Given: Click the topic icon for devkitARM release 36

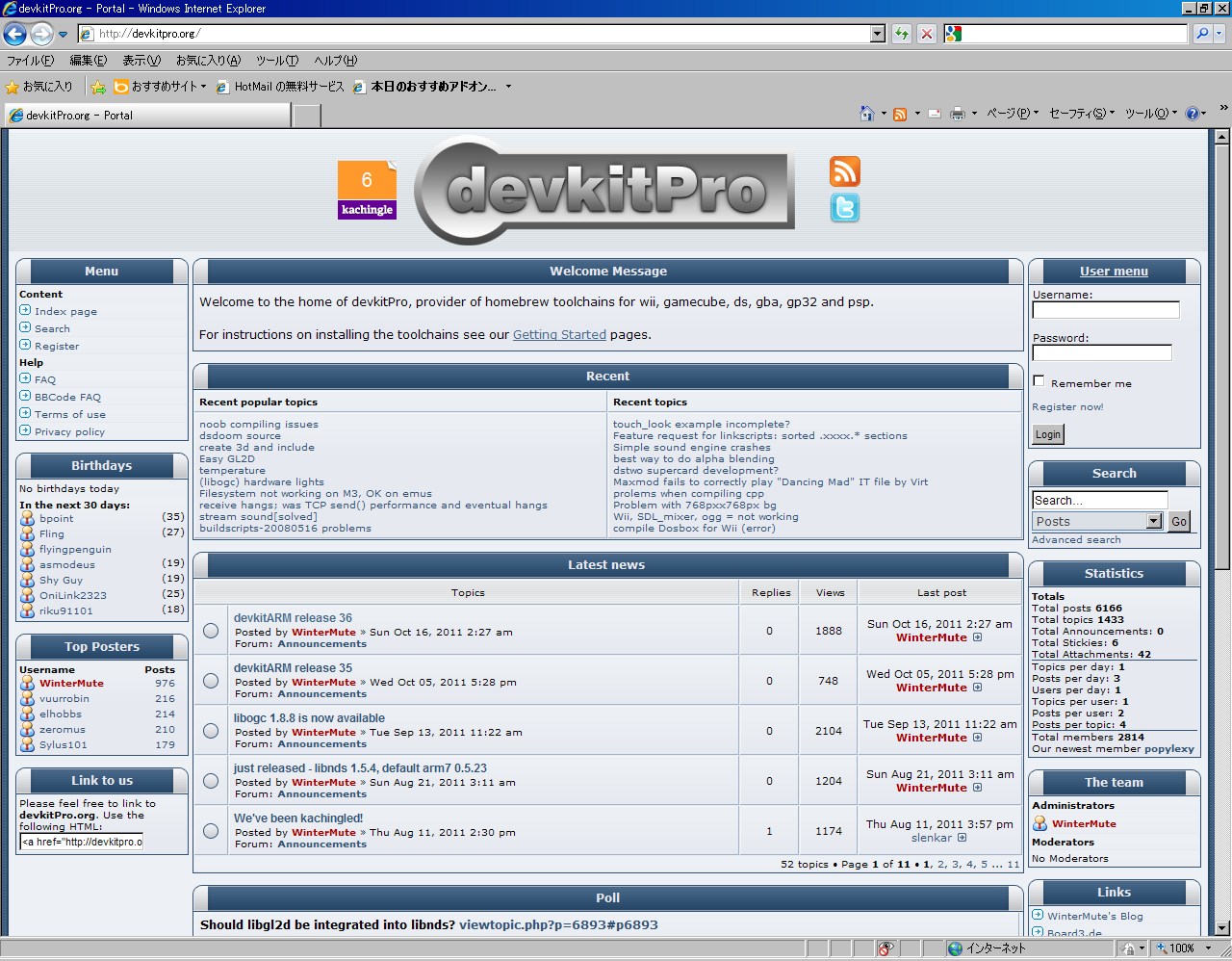Looking at the screenshot, I should 211,631.
